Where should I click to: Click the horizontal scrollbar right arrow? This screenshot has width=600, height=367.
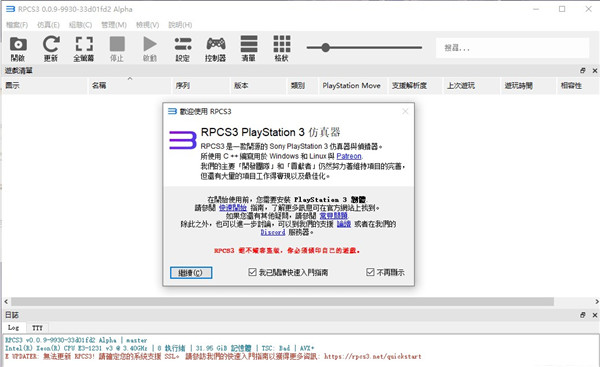596,302
